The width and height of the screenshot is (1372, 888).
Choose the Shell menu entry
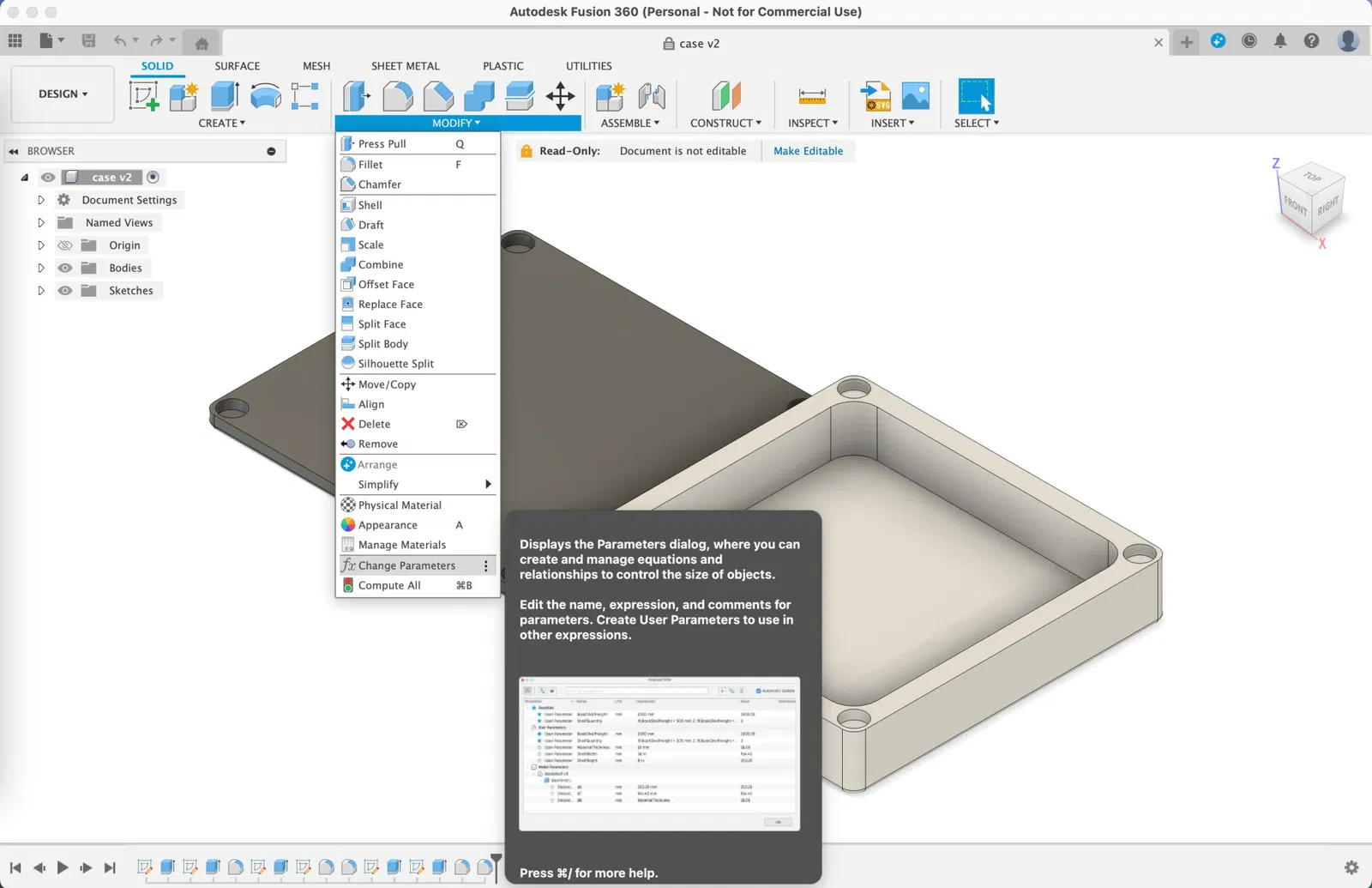(418, 205)
